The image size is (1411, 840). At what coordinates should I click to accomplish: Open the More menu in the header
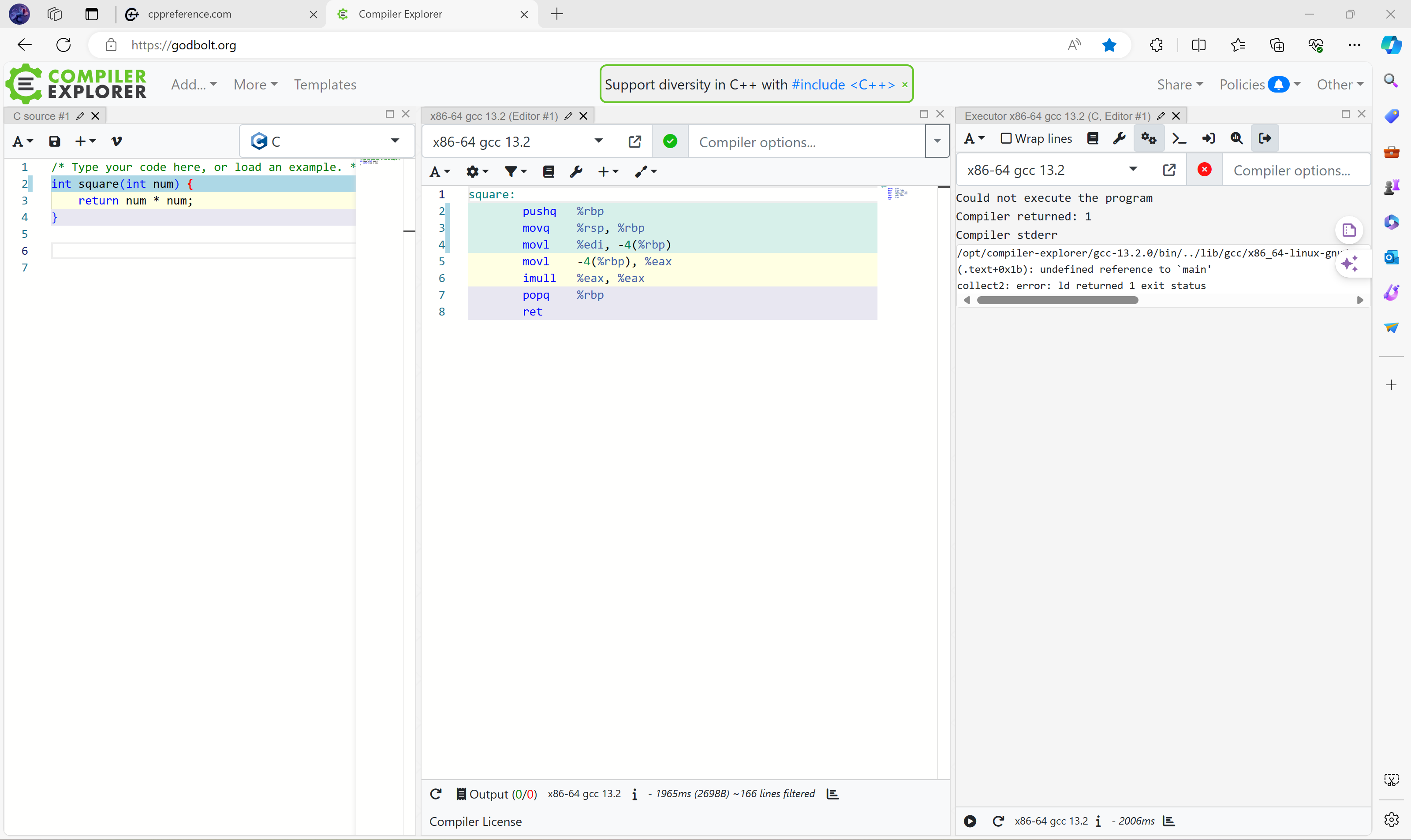pyautogui.click(x=255, y=84)
